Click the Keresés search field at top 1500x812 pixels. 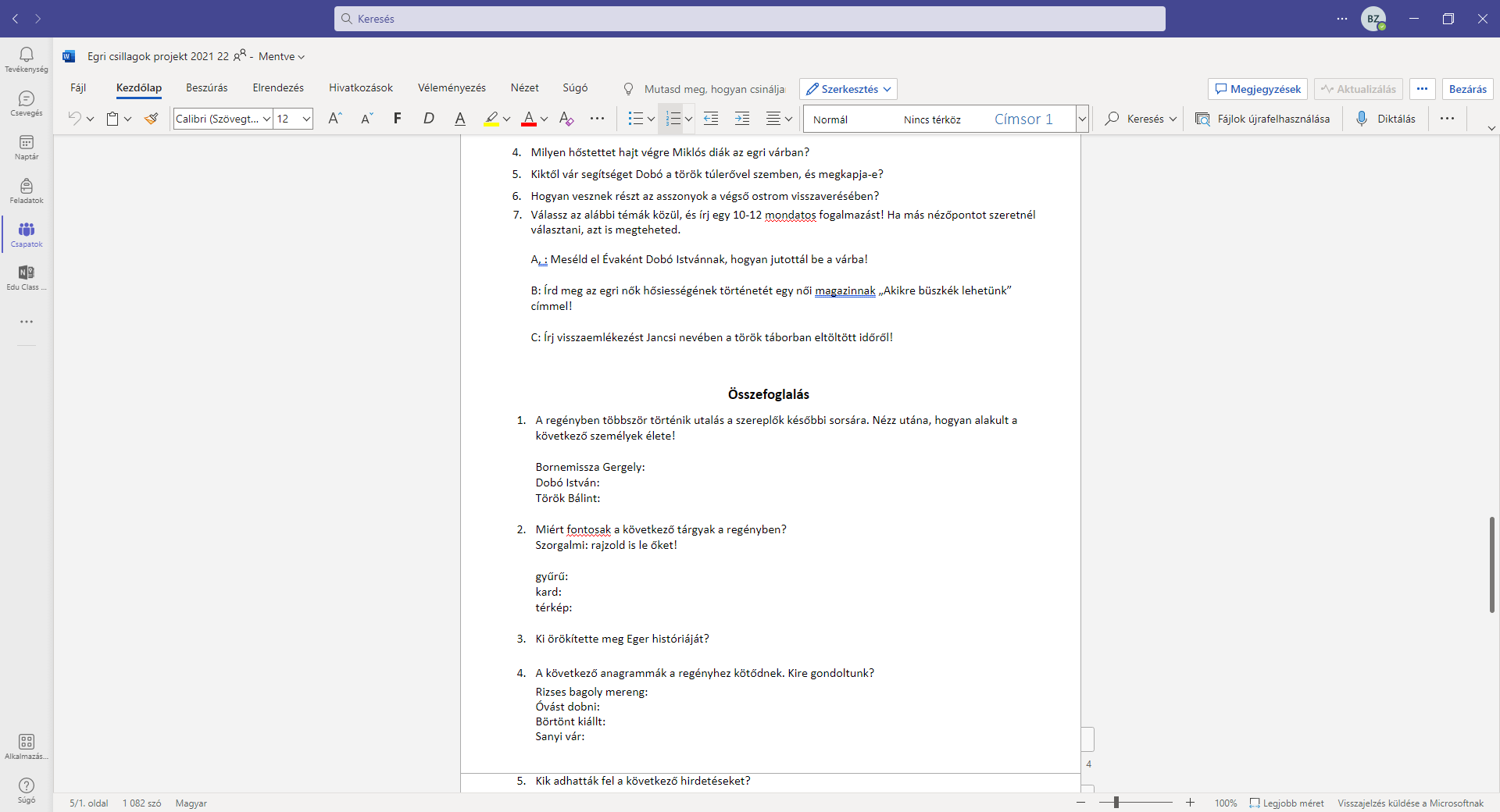tap(750, 19)
